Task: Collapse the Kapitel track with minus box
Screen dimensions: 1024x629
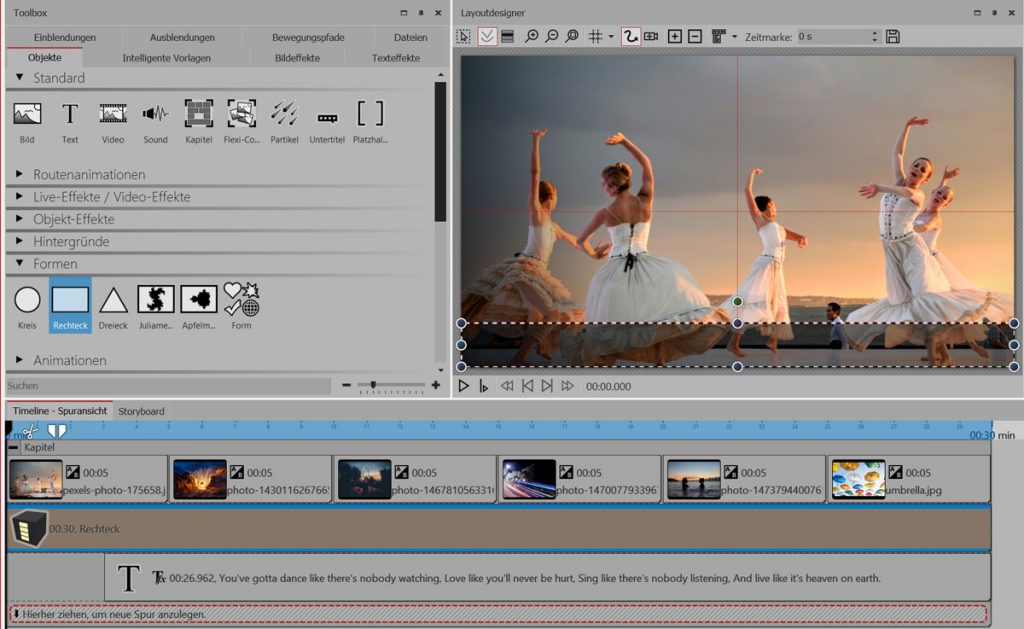Action: pyautogui.click(x=13, y=447)
